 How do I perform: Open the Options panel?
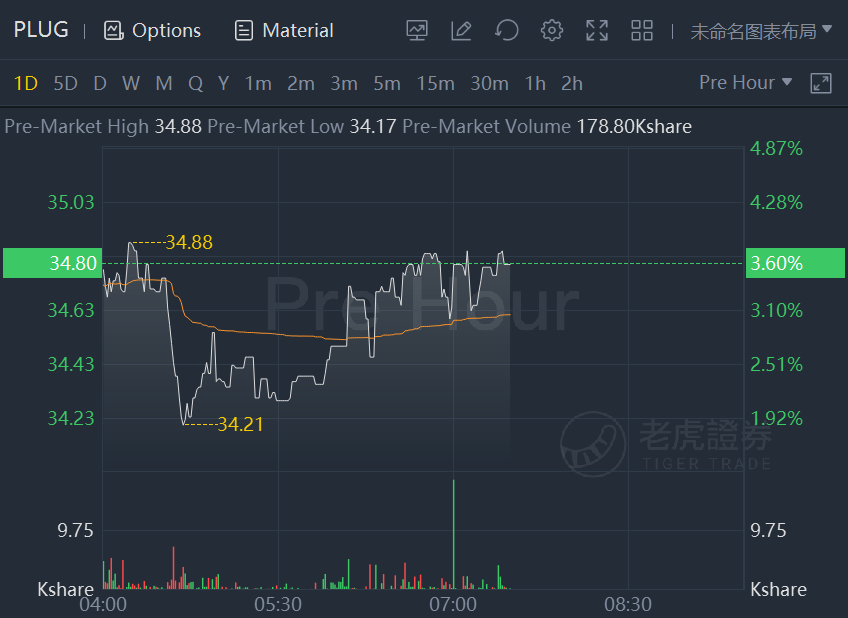click(x=152, y=30)
